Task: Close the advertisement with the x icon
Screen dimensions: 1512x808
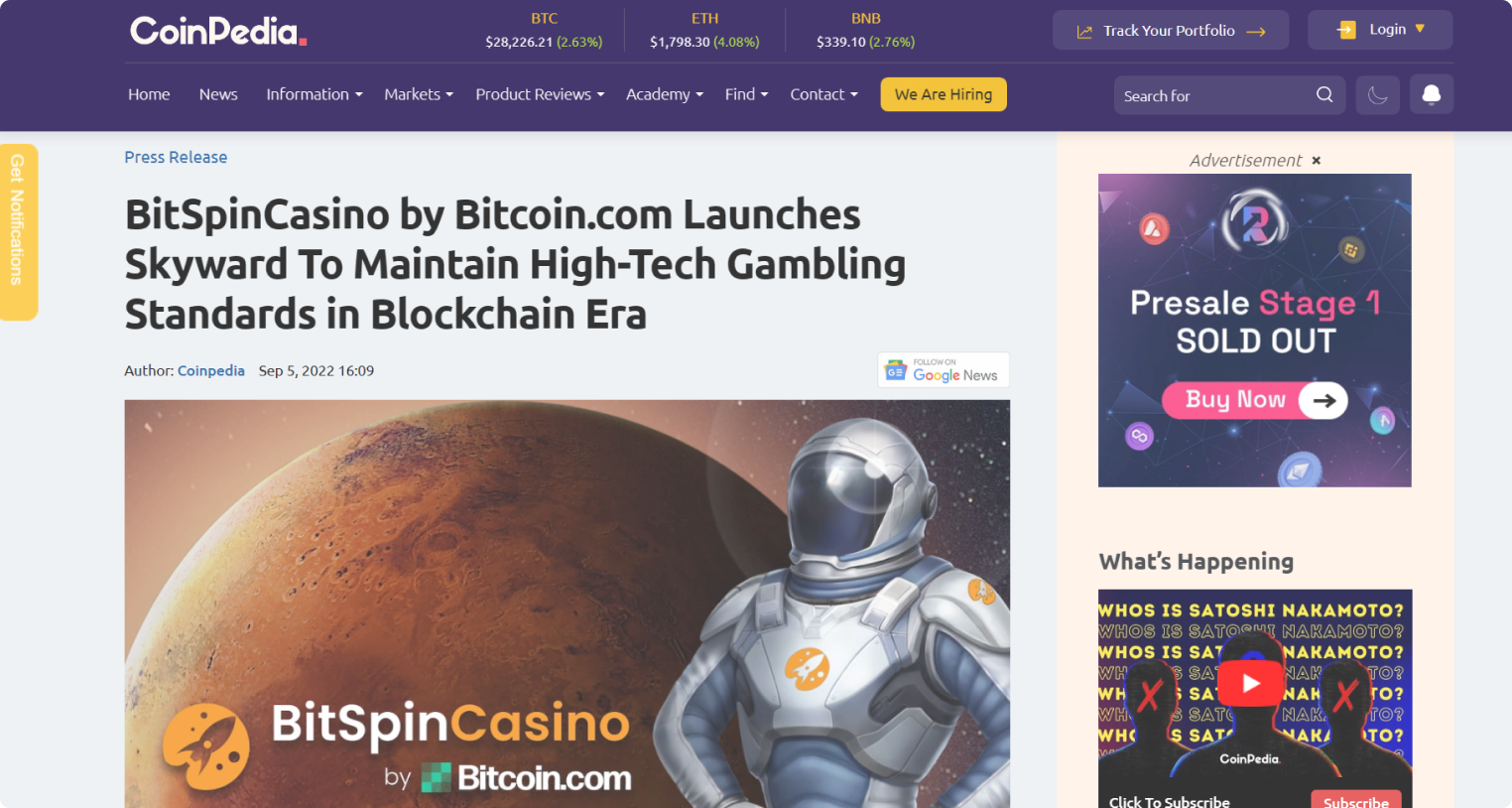Action: [x=1317, y=161]
